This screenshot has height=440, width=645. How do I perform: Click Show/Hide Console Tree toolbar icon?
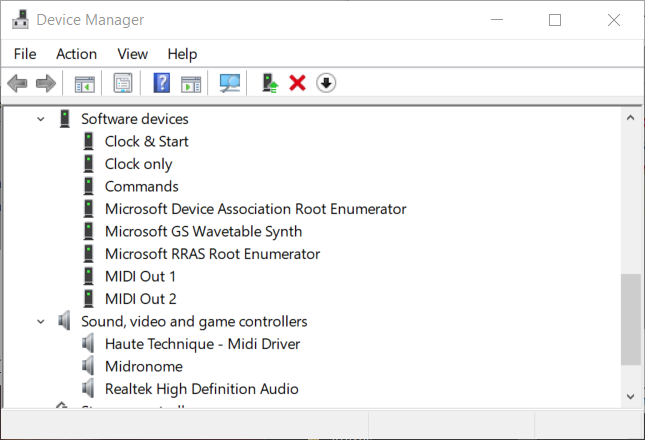pos(84,83)
